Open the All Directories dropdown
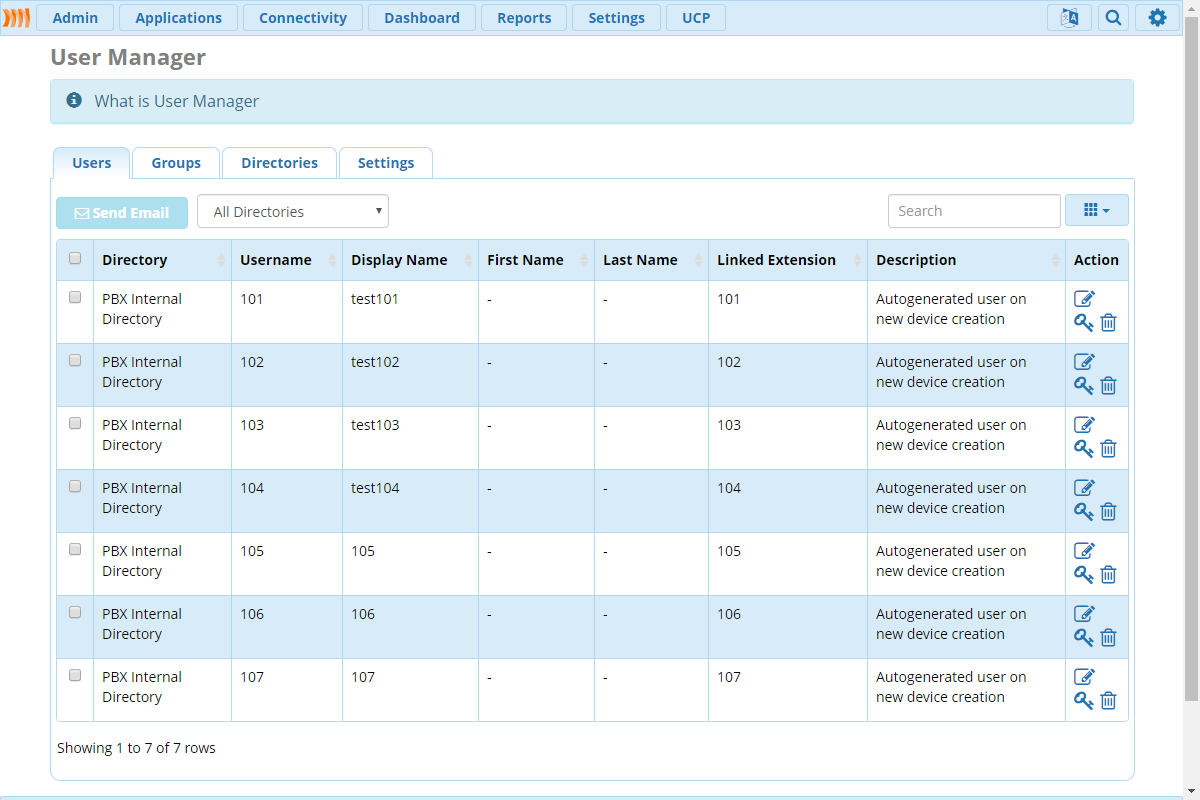The width and height of the screenshot is (1200, 800). click(x=293, y=212)
